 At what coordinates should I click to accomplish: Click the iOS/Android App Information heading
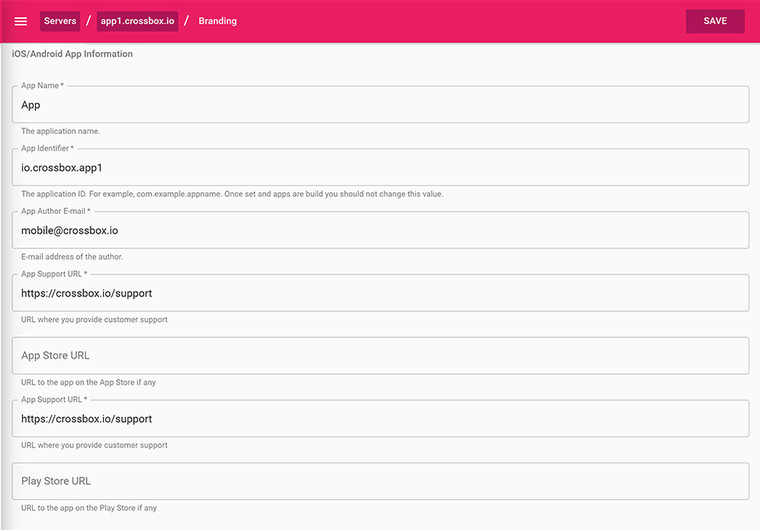click(72, 54)
